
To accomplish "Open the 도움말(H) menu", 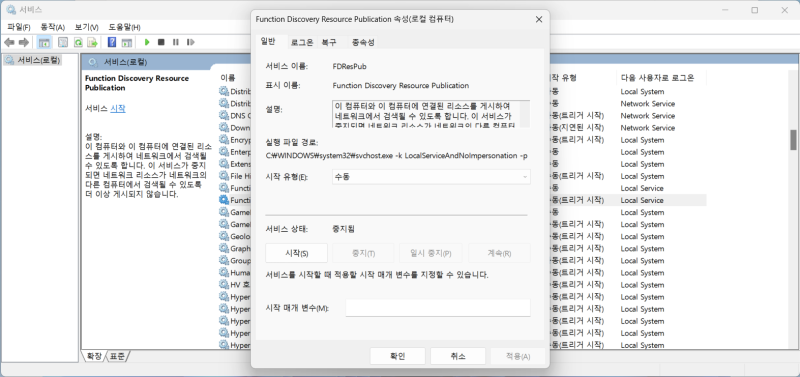I will (124, 27).
